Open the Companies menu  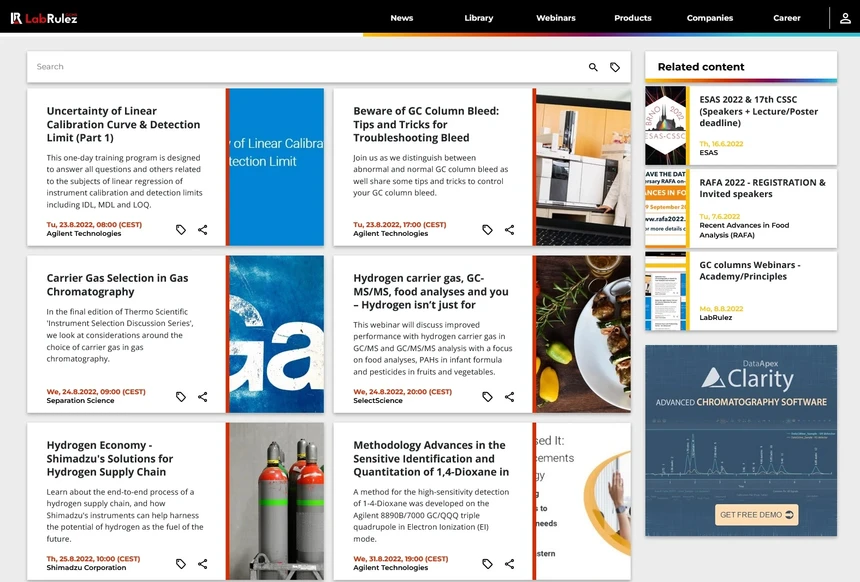pos(710,18)
